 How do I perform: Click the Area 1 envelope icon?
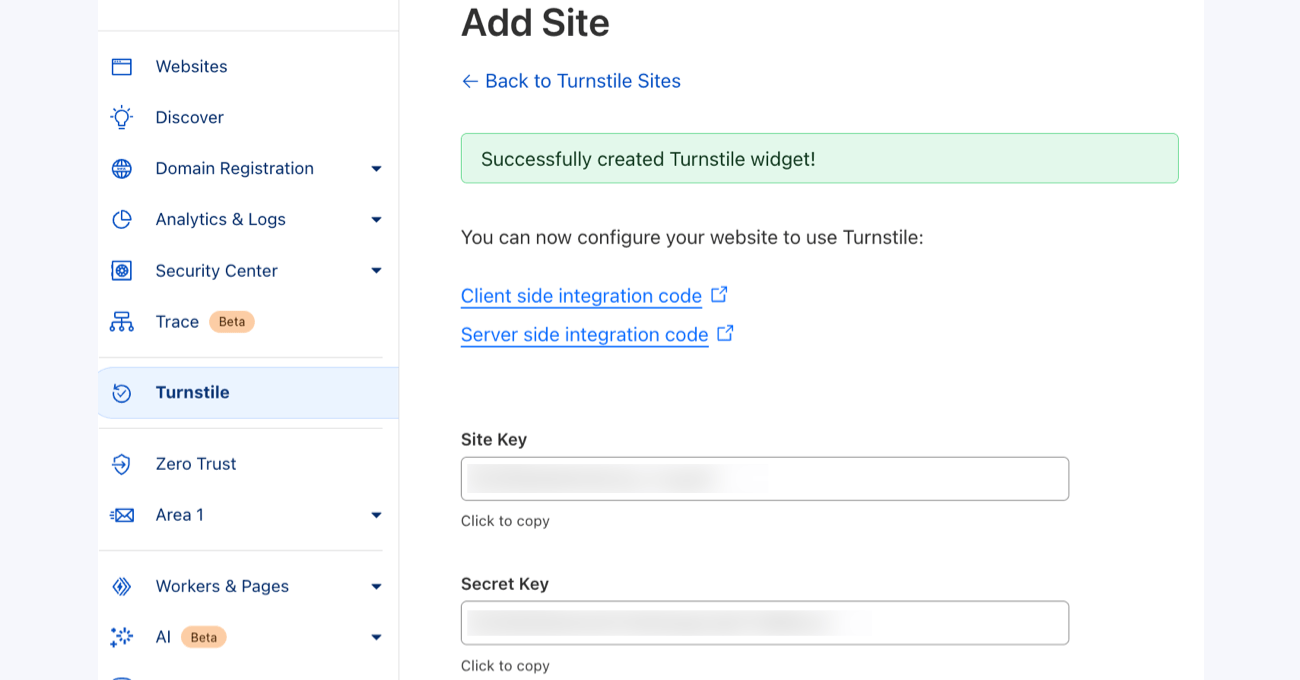[122, 515]
